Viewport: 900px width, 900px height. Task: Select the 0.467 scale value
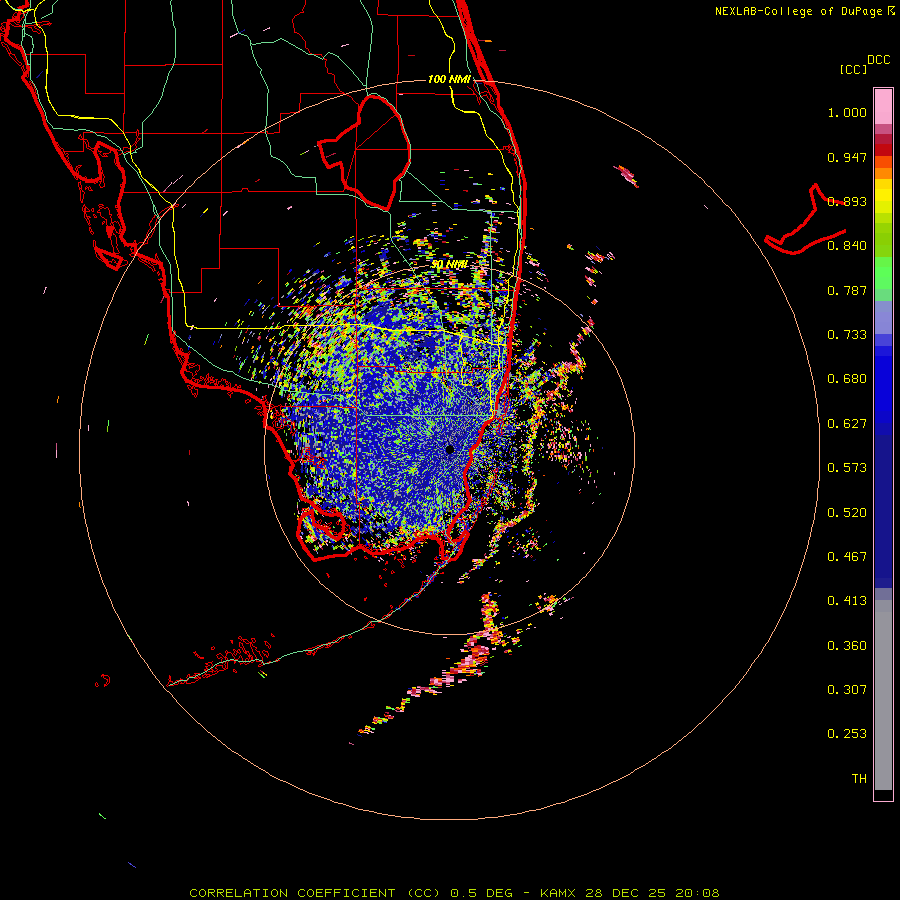coord(847,557)
